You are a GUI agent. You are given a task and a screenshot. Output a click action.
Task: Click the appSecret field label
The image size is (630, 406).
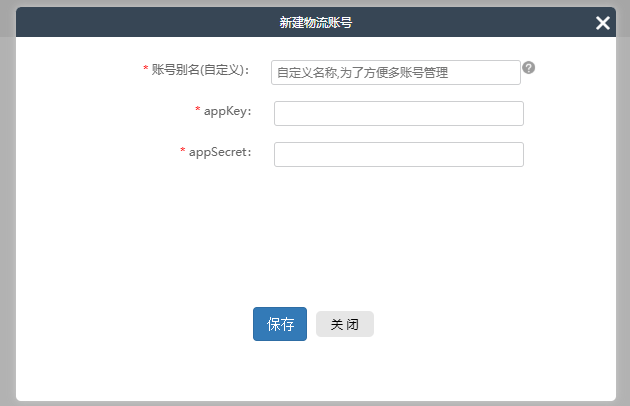click(x=219, y=152)
